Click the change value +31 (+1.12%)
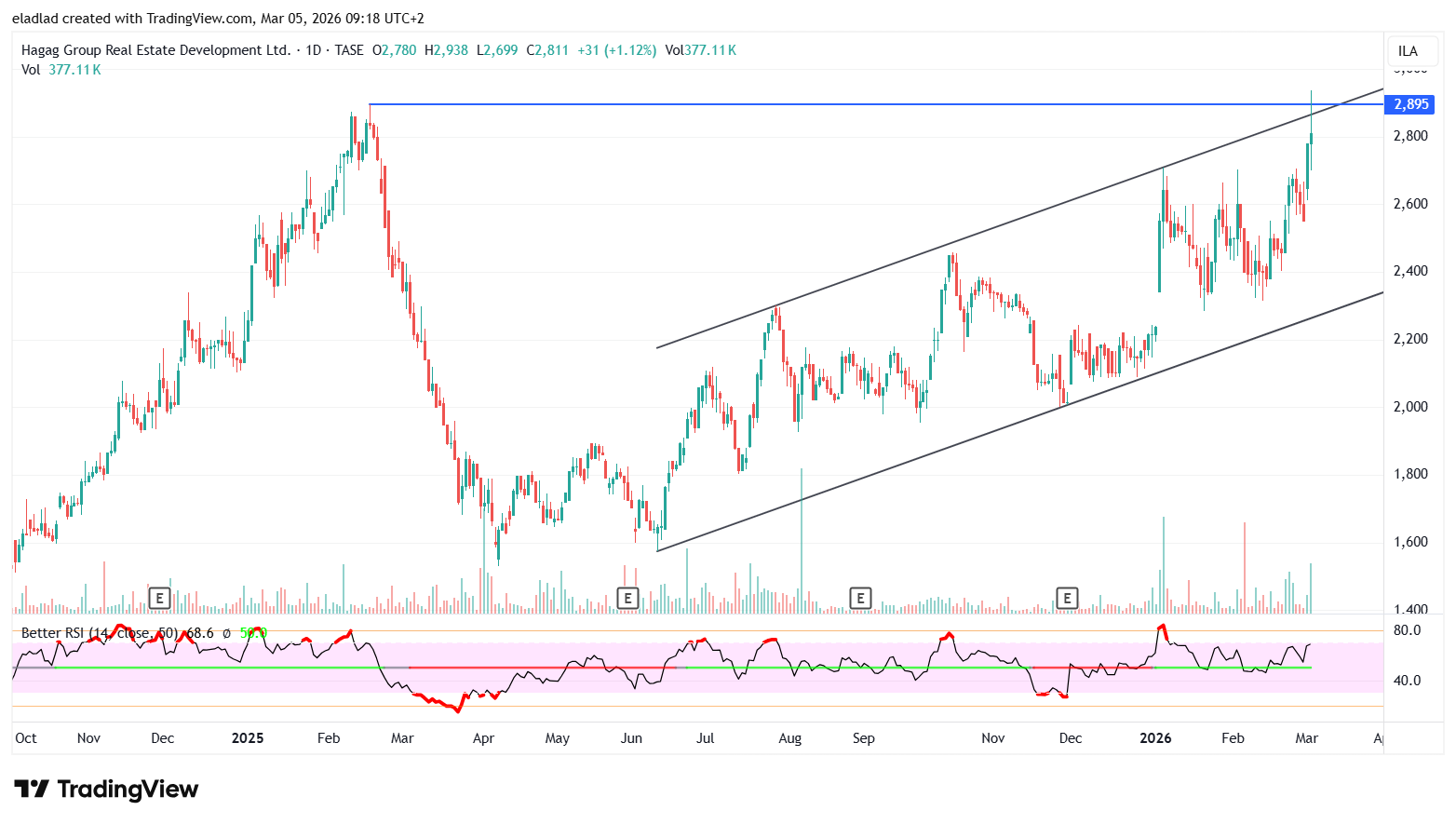 pos(617,50)
